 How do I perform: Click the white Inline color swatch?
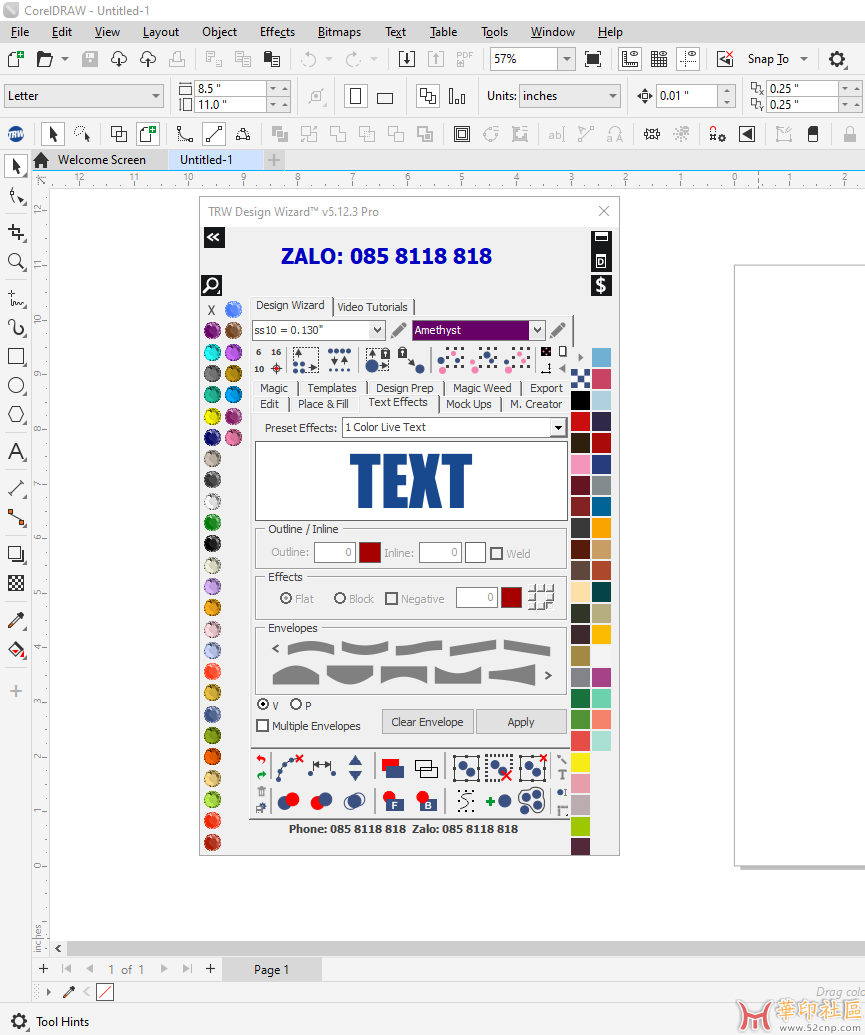(x=475, y=552)
